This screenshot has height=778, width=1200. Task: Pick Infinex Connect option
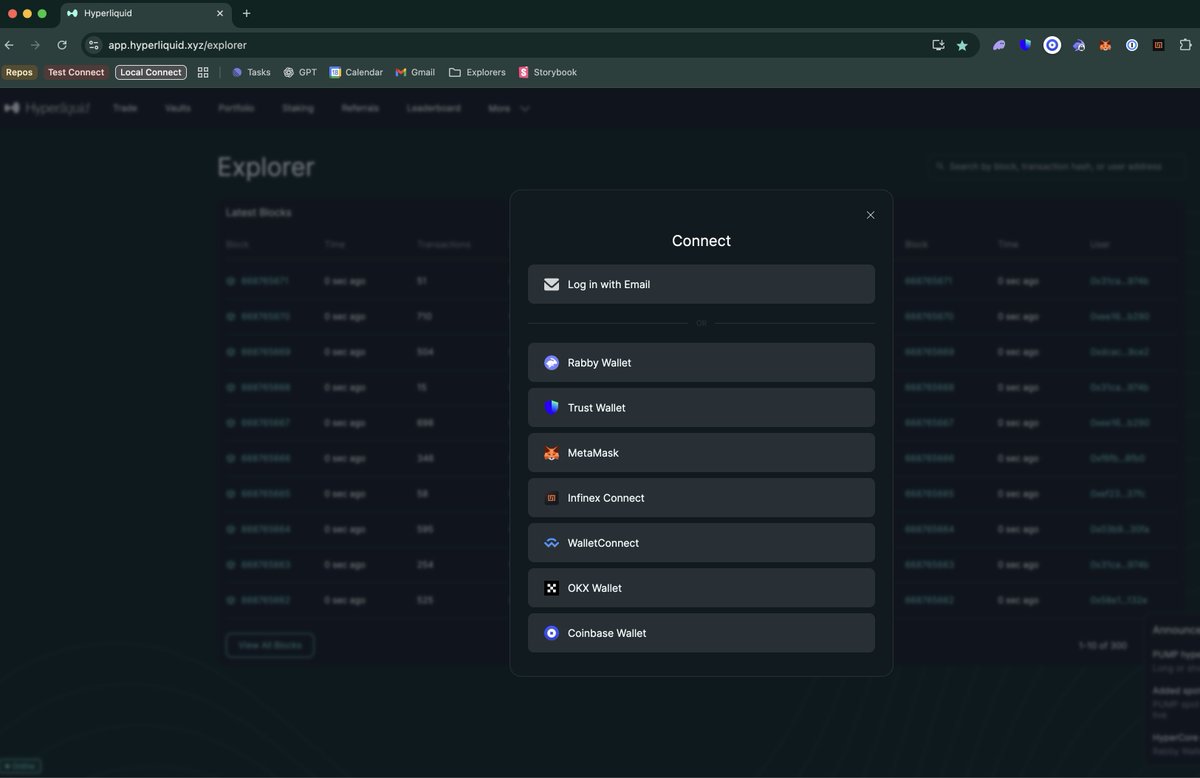[x=701, y=498]
